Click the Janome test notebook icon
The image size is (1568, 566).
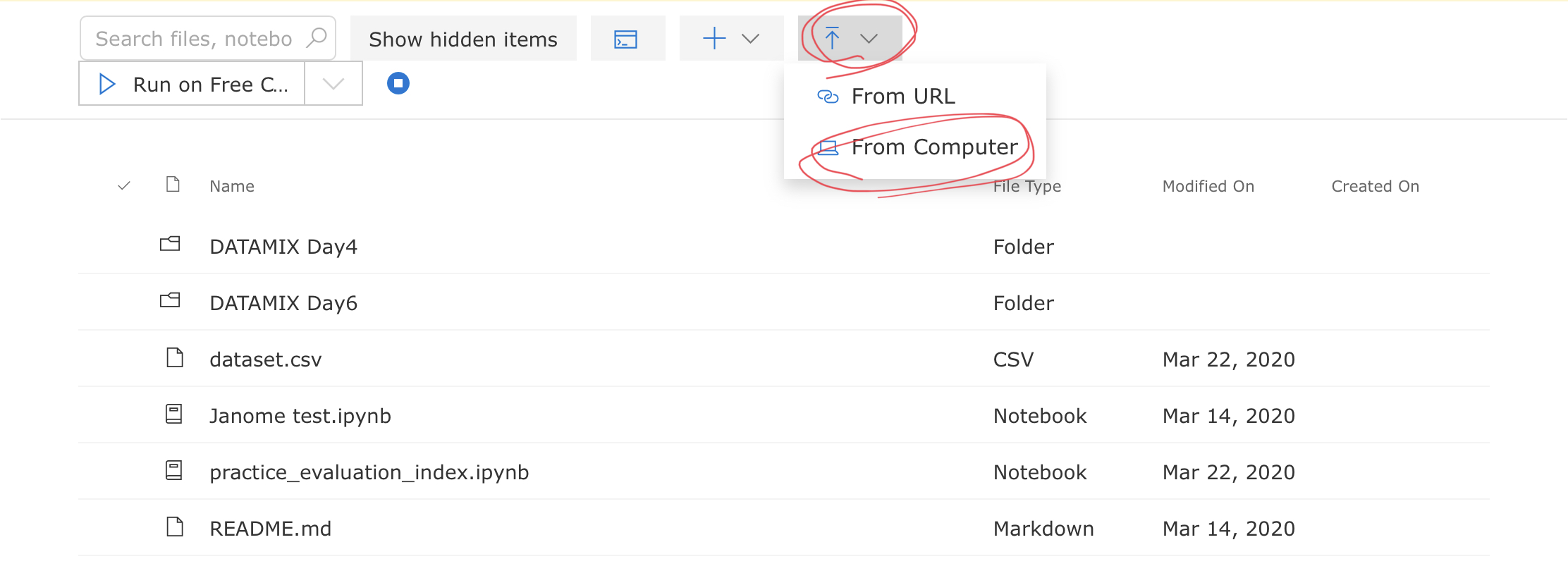point(173,414)
